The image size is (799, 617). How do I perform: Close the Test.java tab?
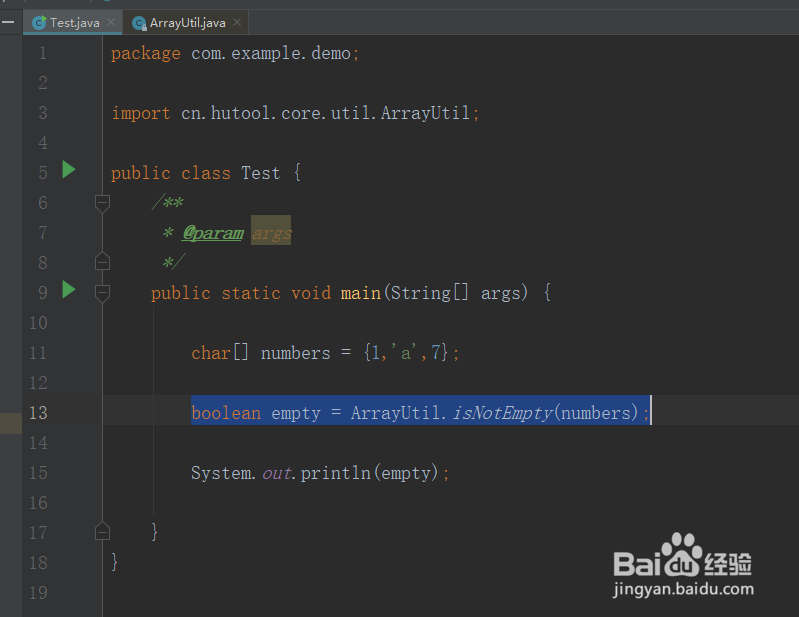click(111, 22)
